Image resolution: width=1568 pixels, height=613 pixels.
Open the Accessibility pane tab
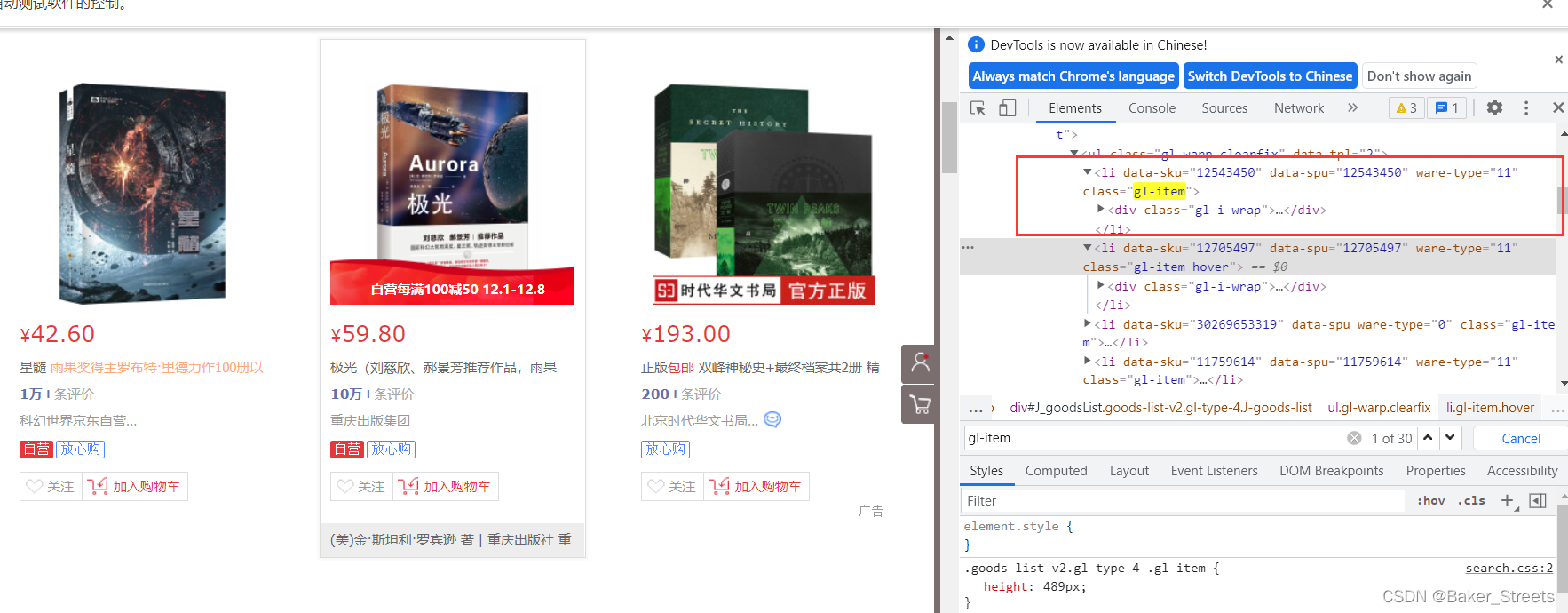pos(1522,471)
